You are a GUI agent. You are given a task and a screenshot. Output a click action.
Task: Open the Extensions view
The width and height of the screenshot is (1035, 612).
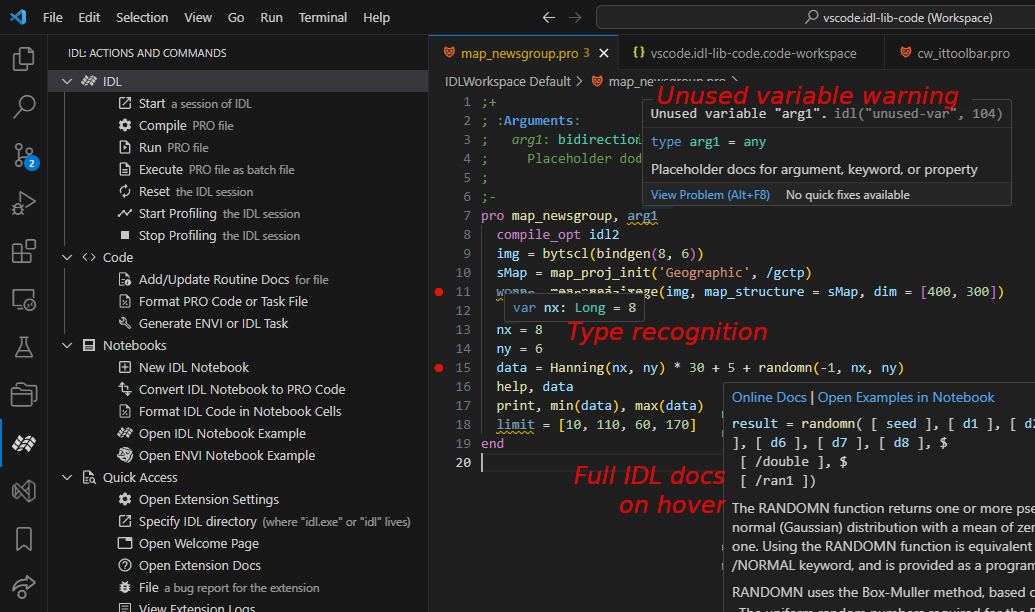coord(24,251)
